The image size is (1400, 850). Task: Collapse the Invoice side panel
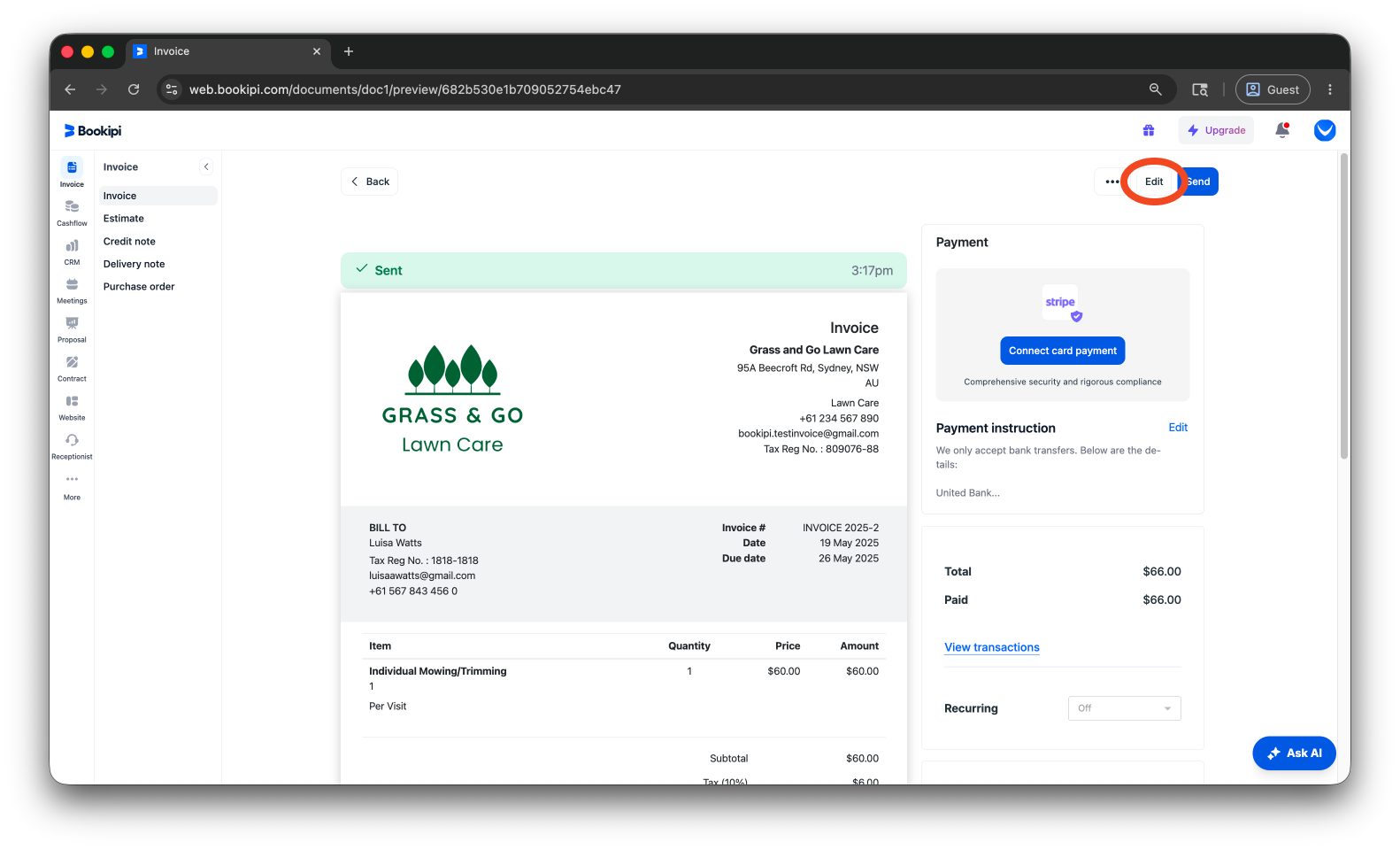(206, 166)
